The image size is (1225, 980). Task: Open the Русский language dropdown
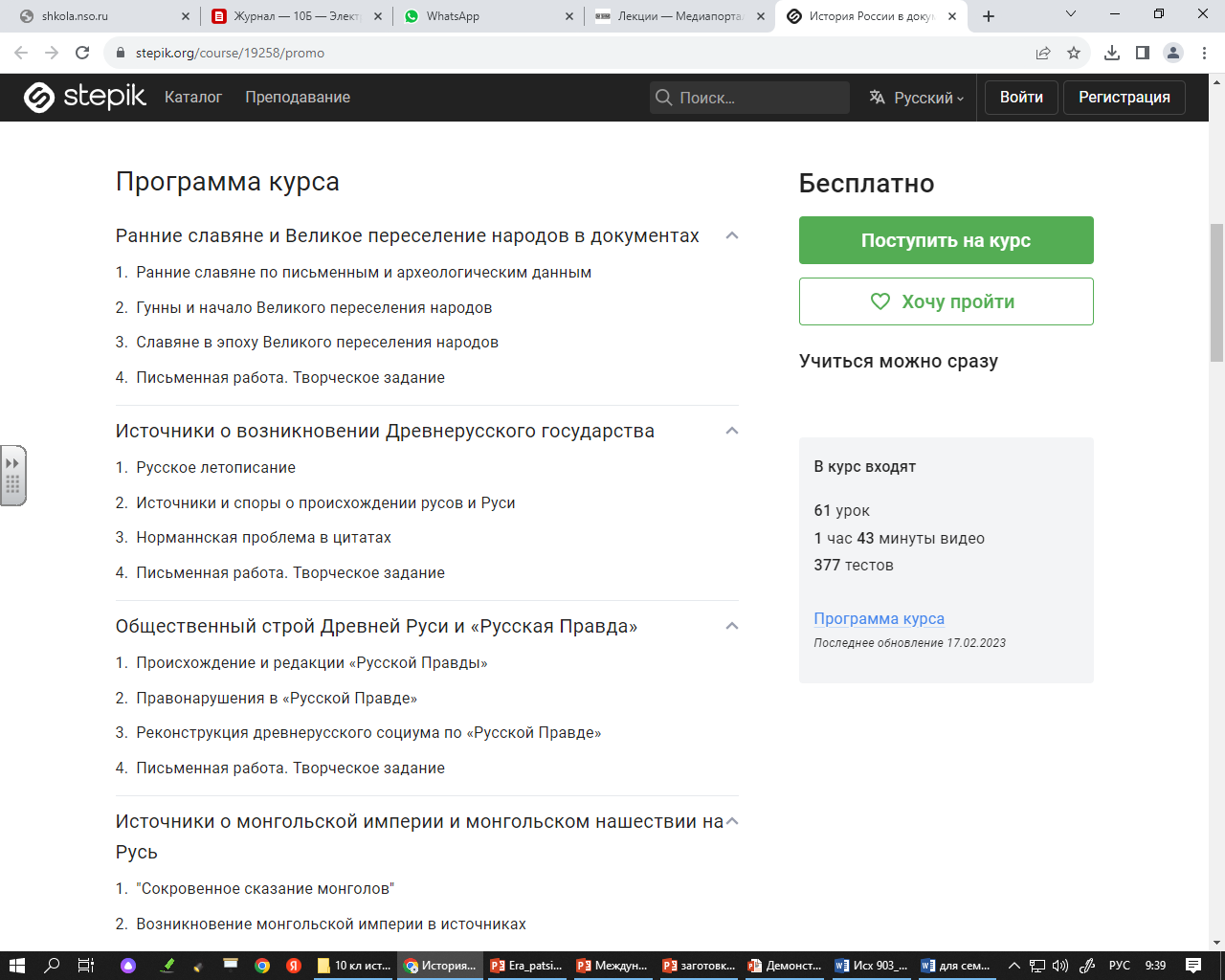pyautogui.click(x=917, y=98)
